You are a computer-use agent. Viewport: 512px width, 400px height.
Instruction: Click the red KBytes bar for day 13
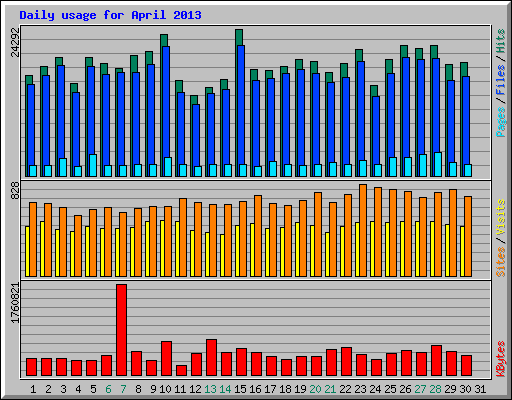(x=211, y=358)
